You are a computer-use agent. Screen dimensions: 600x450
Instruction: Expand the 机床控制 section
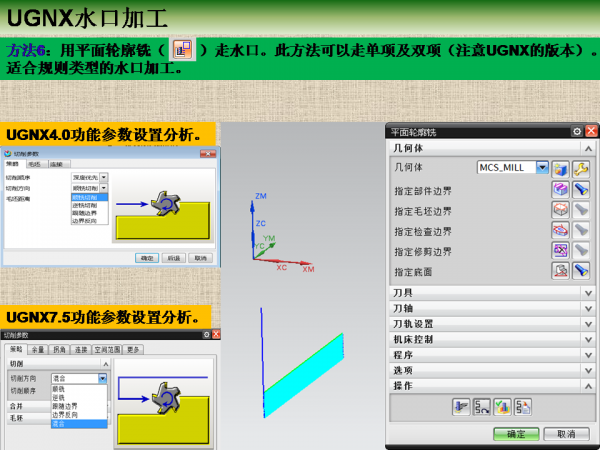(x=589, y=340)
